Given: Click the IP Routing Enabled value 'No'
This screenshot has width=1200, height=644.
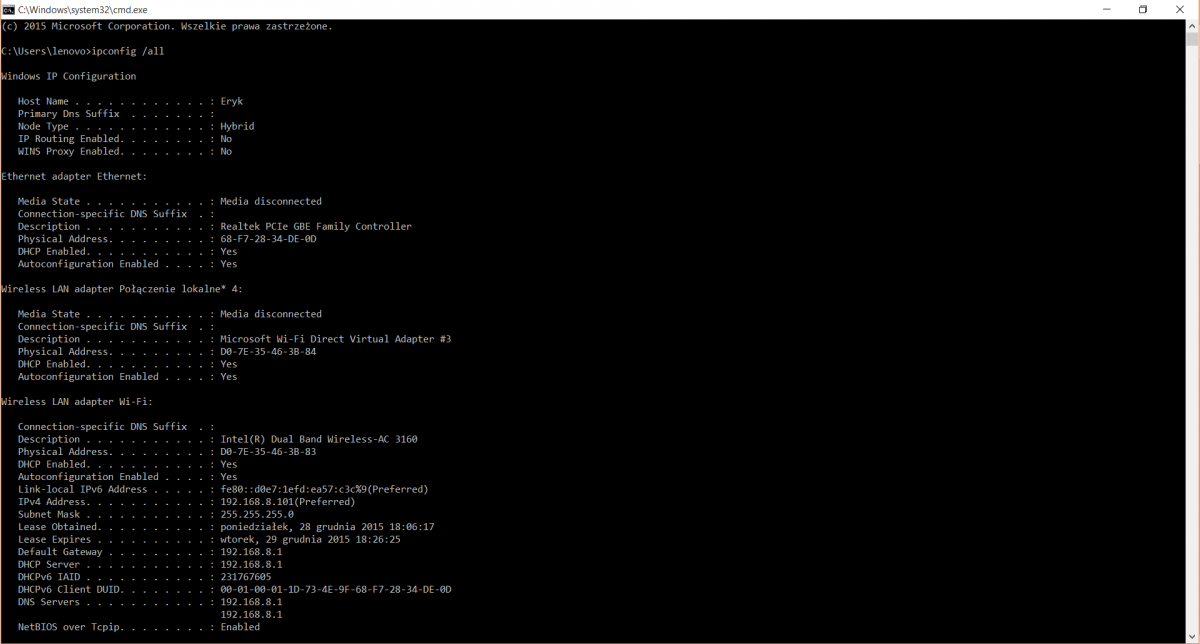Looking at the screenshot, I should [x=226, y=139].
